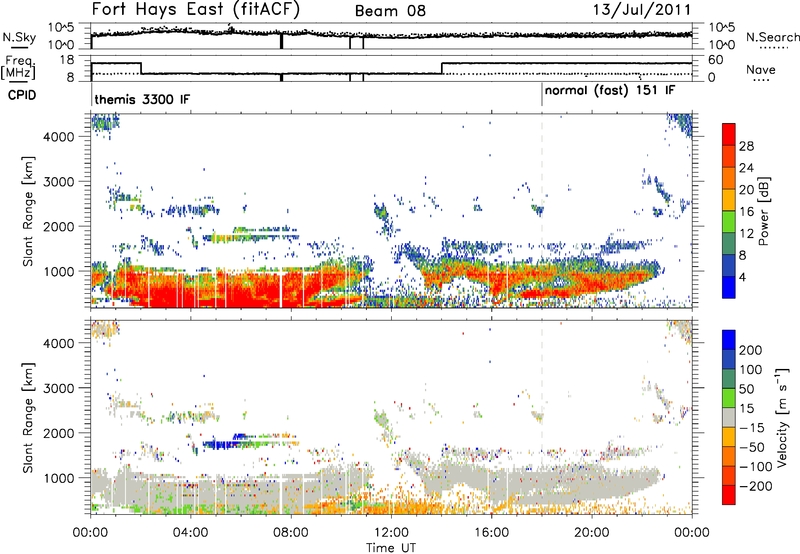The width and height of the screenshot is (800, 554).
Task: Click the bright blue bottom Power colorbar segment
Action: click(x=729, y=287)
